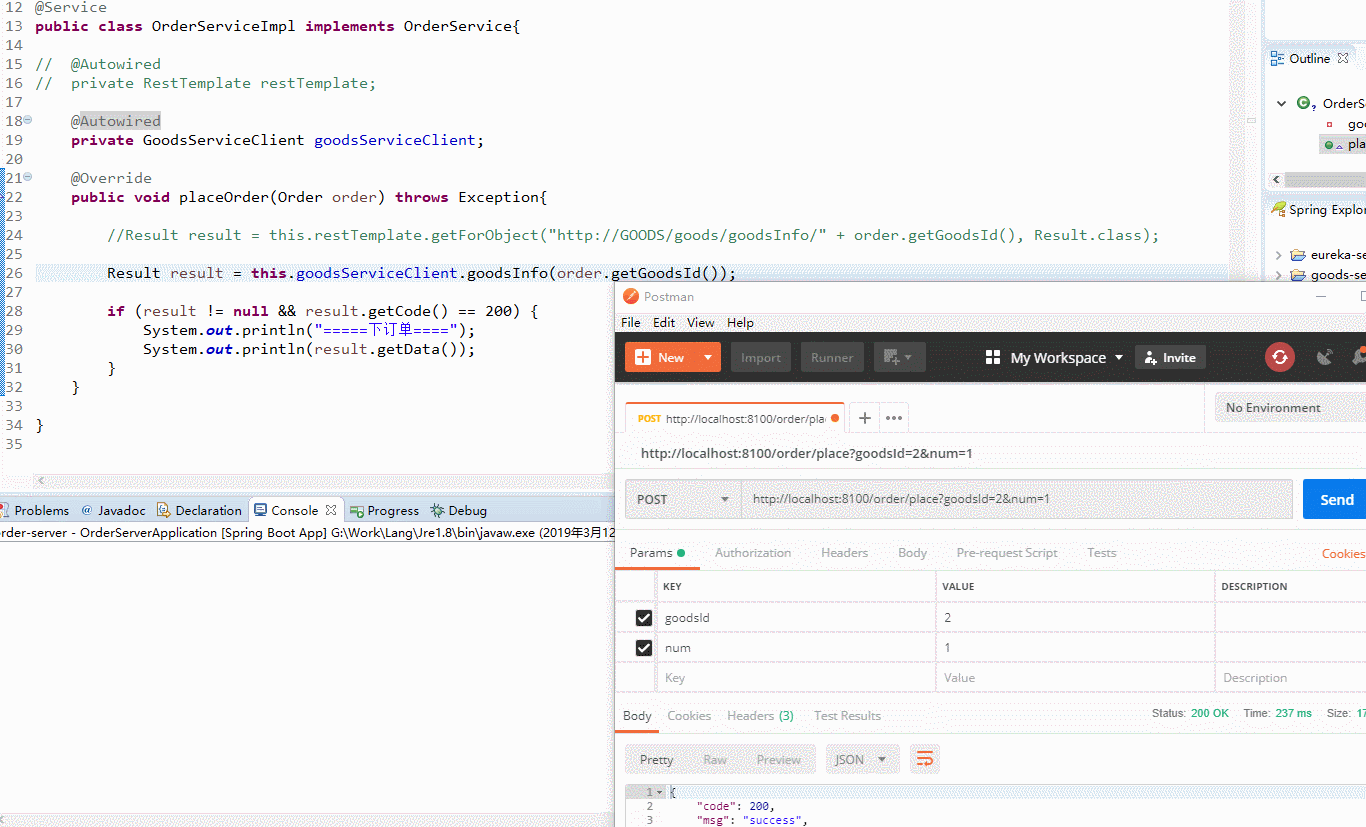Click the Runner button
The width and height of the screenshot is (1366, 827).
(832, 357)
